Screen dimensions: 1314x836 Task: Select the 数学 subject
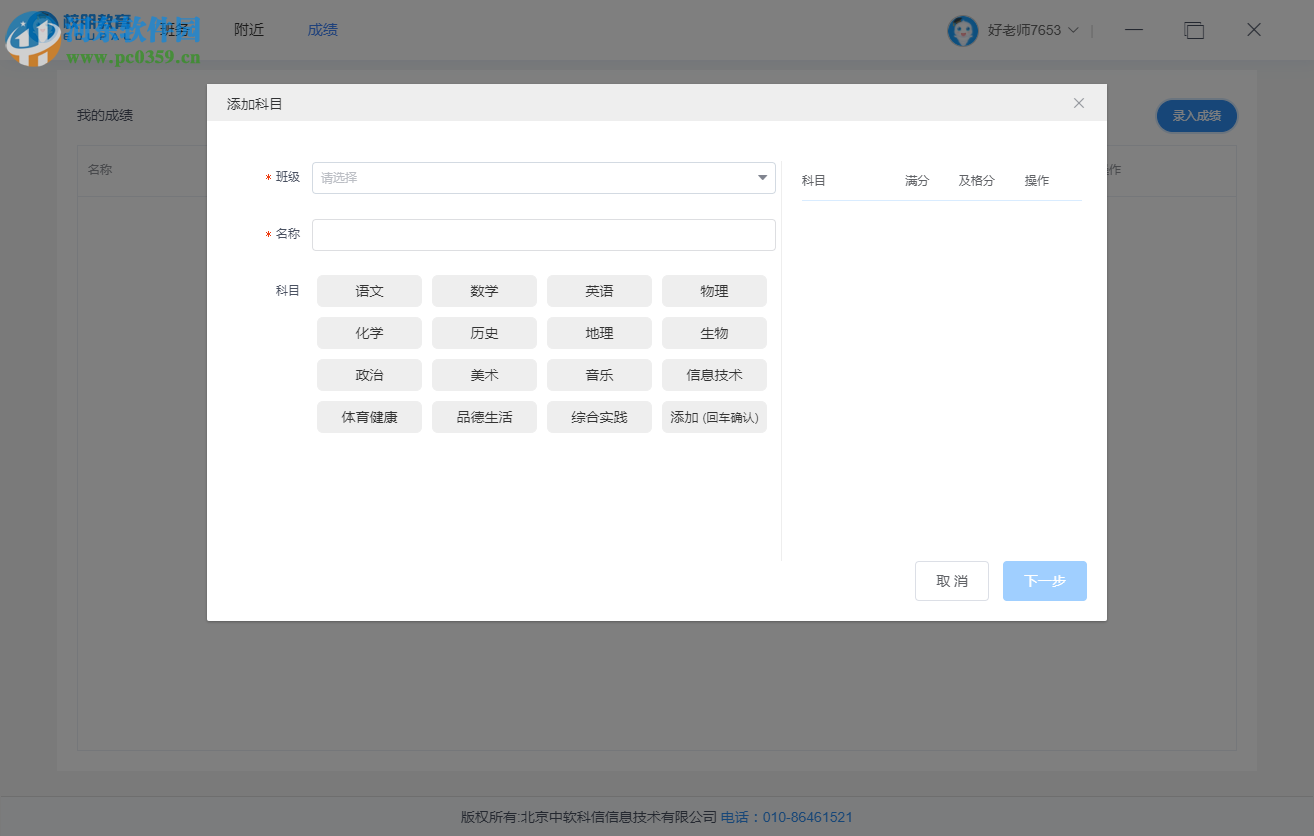tap(484, 291)
